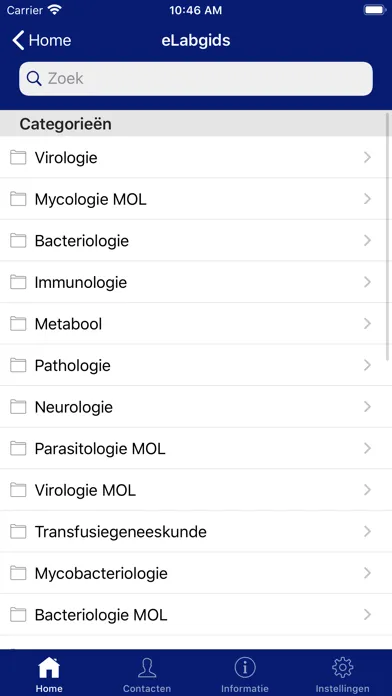Select the Mycobacteriologie category
Image resolution: width=392 pixels, height=696 pixels.
196,573
